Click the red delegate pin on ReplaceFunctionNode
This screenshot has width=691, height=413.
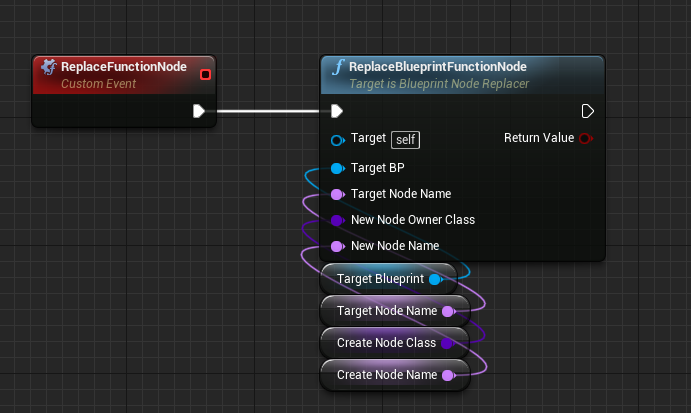tap(205, 74)
